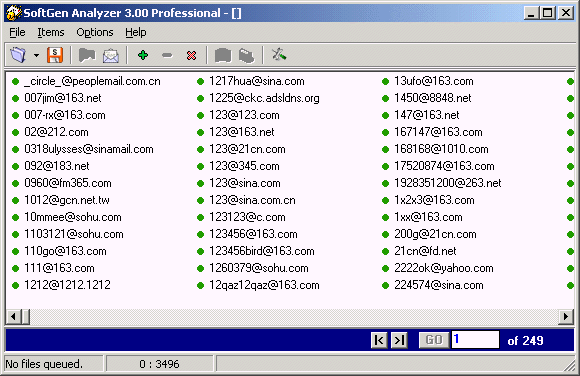The image size is (580, 376).
Task: Select 092@183.net entry
Action: [57, 166]
